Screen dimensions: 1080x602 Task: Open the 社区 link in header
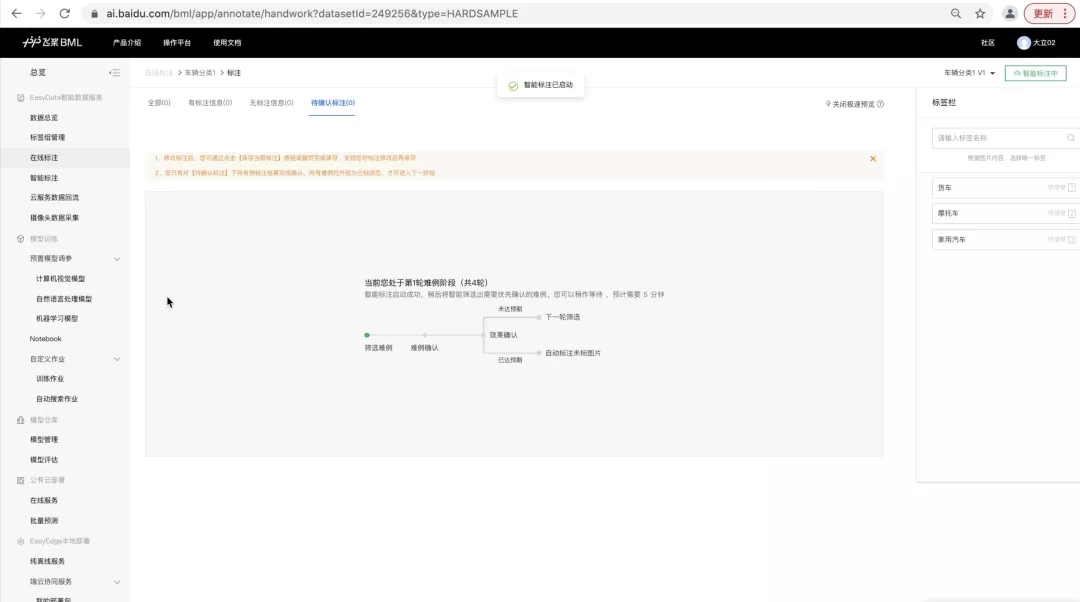tap(988, 43)
